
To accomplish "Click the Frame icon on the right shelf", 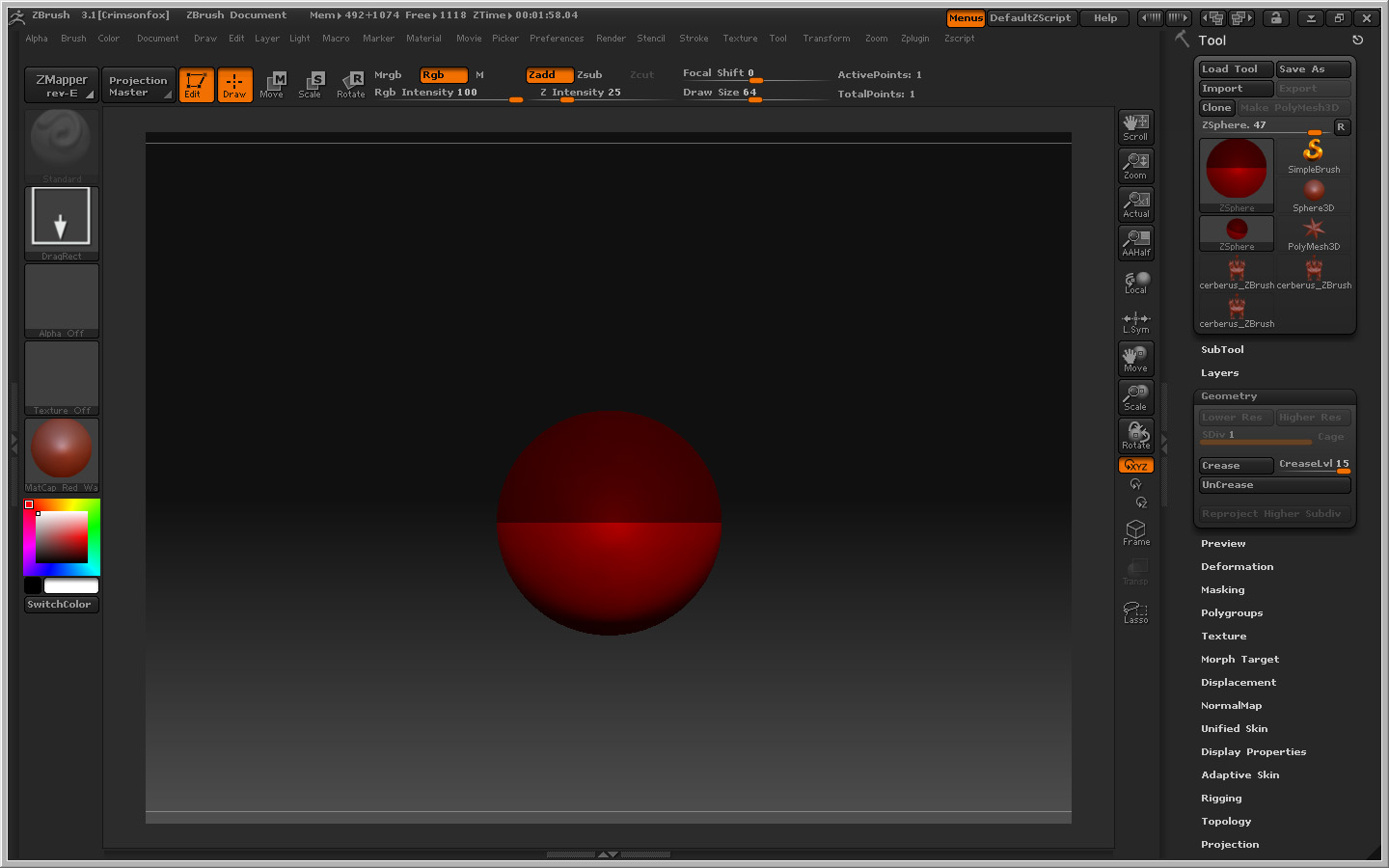I will click(x=1135, y=529).
